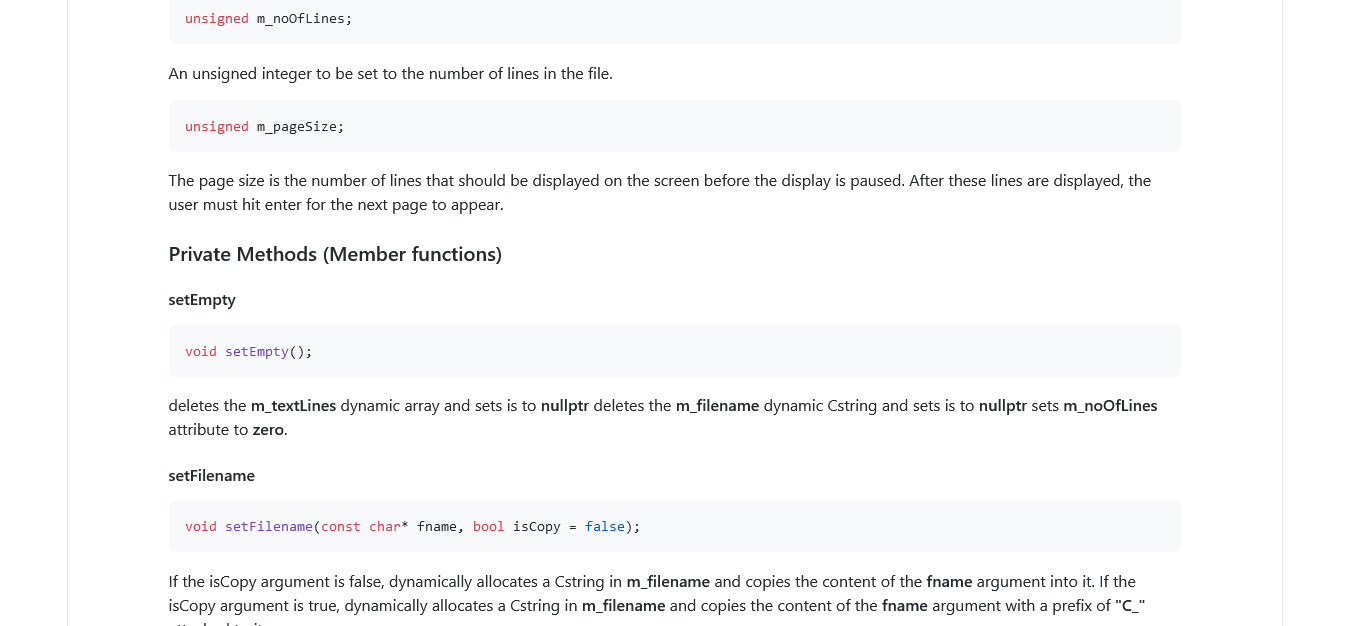The width and height of the screenshot is (1349, 626).
Task: Select the bold m_noOfLines attribute mention
Action: pyautogui.click(x=1110, y=405)
